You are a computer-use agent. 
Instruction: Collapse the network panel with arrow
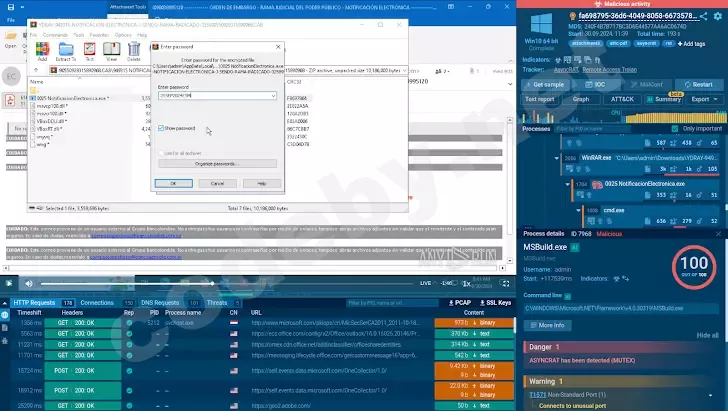5,303
